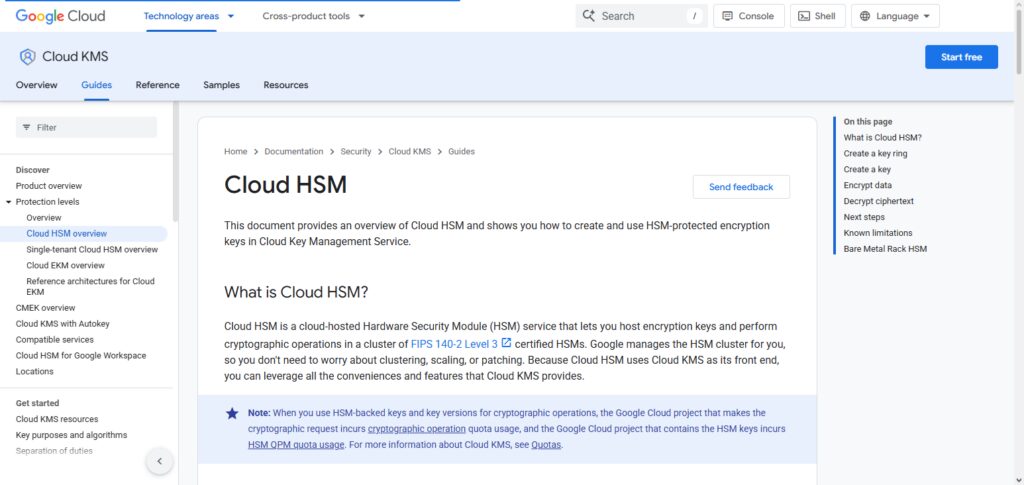1024x485 pixels.
Task: Go to Security in the breadcrumb
Action: click(x=355, y=151)
